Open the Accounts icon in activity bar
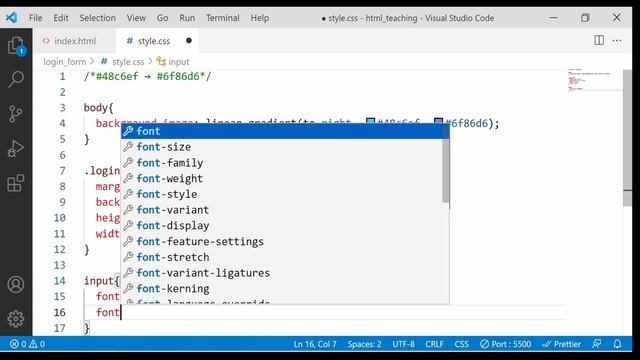This screenshot has height=360, width=640. 16,284
